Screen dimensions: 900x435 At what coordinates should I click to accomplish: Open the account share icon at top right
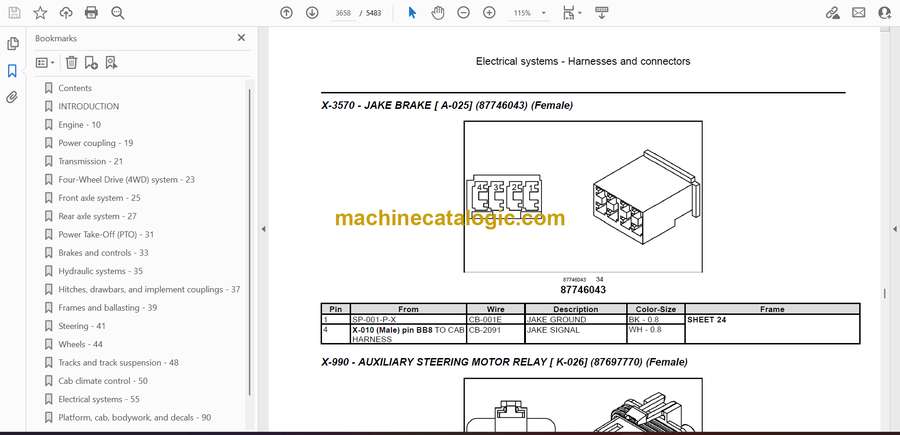coord(885,13)
